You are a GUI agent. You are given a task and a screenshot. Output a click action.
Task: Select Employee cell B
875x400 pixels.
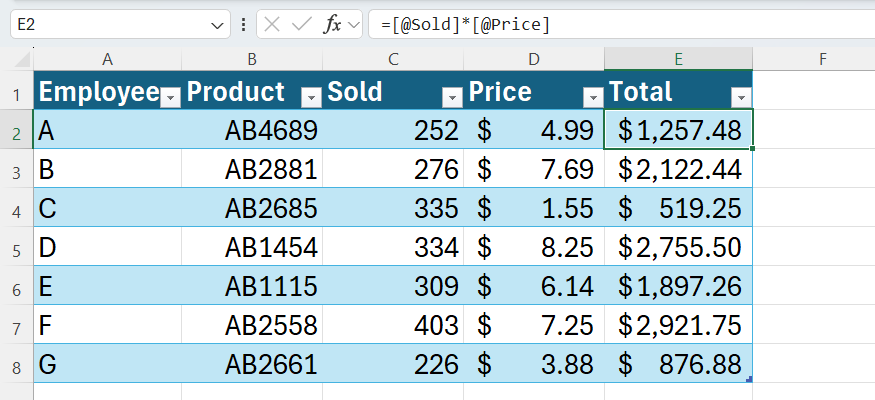pyautogui.click(x=108, y=168)
